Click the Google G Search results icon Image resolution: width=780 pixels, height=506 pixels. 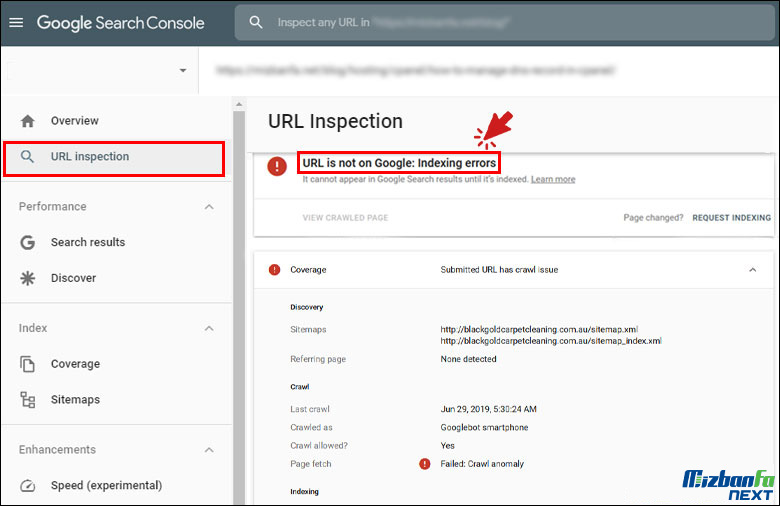[27, 242]
